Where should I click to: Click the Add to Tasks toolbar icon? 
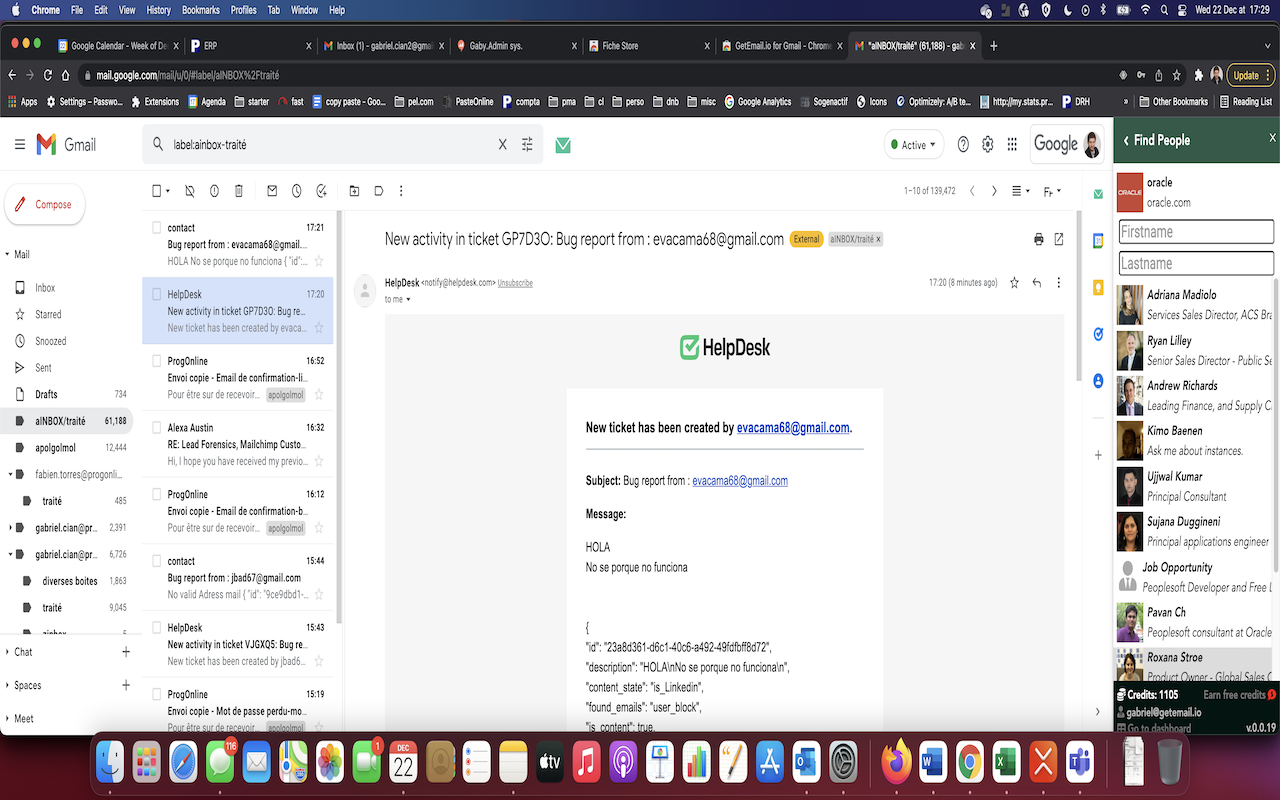pyautogui.click(x=321, y=191)
